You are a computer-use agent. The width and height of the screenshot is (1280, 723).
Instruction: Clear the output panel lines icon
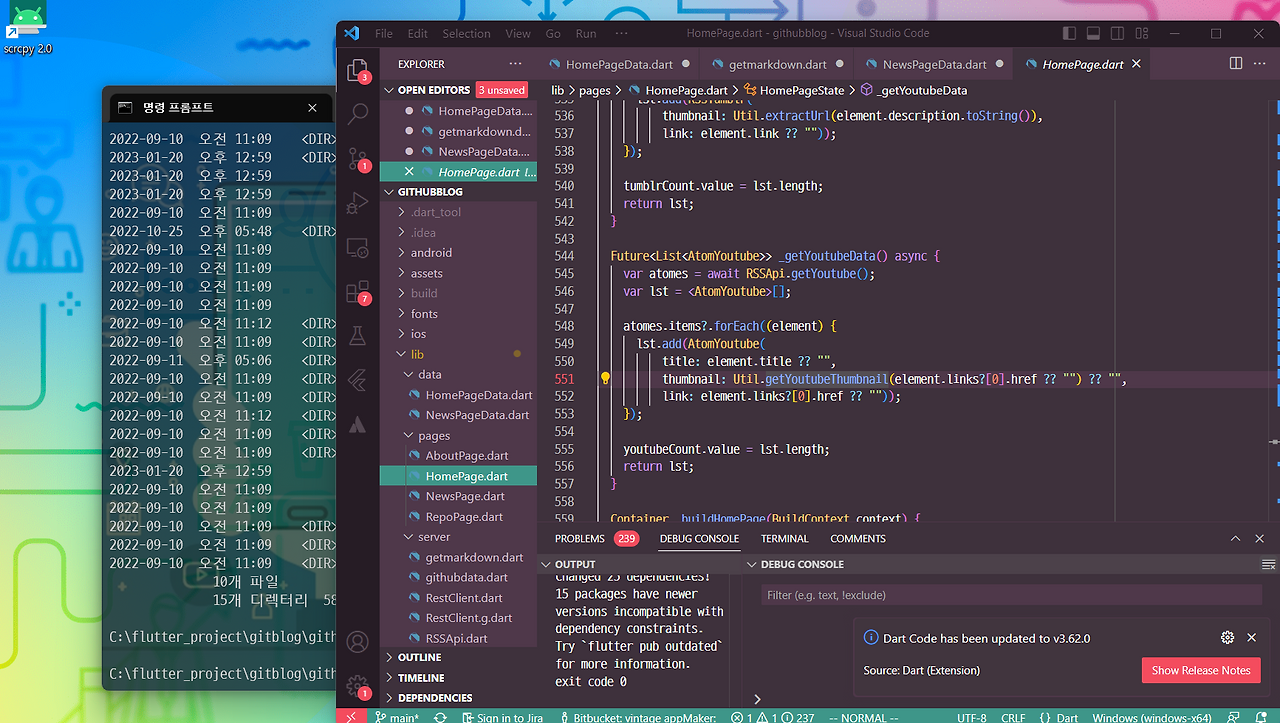[x=1269, y=564]
